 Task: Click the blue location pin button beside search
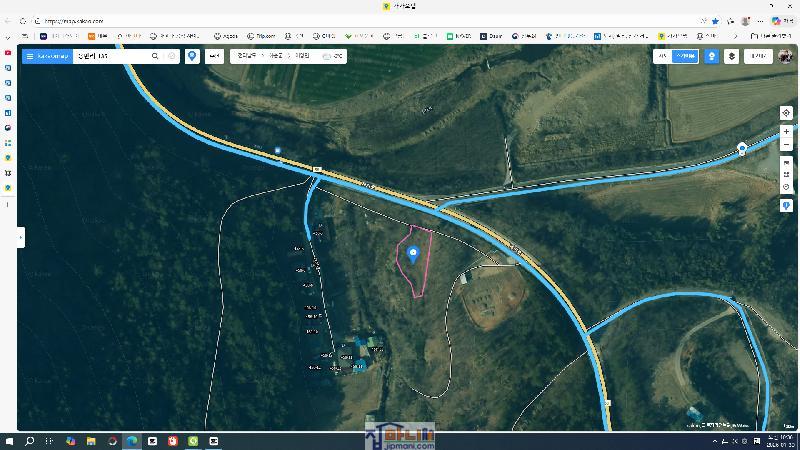(x=192, y=56)
